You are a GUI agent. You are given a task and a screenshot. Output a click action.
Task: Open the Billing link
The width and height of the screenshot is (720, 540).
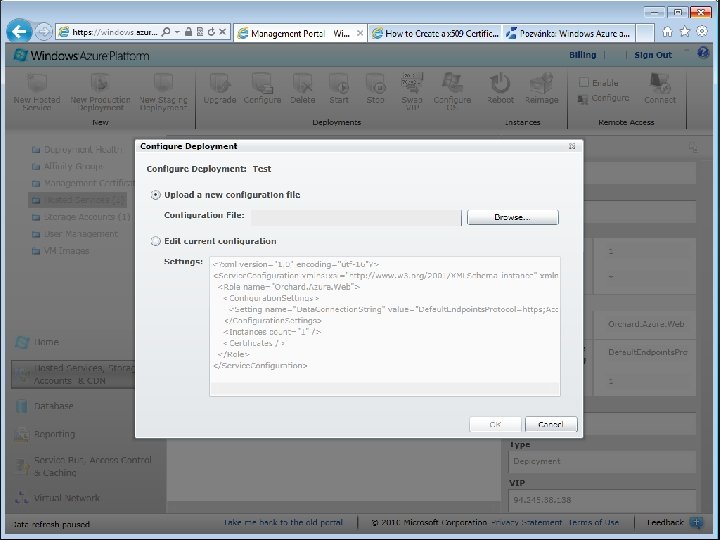click(x=582, y=55)
